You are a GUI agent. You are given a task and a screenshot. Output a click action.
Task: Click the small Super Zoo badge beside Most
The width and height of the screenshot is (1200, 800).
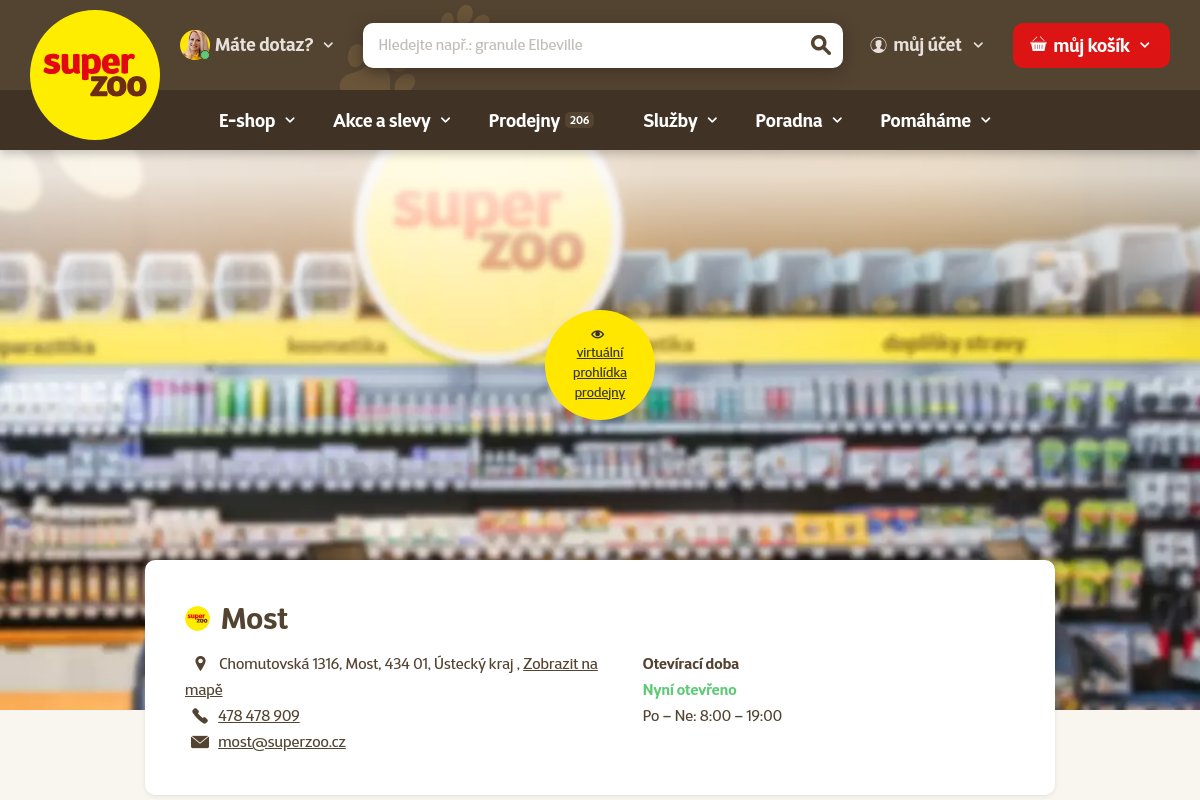197,619
